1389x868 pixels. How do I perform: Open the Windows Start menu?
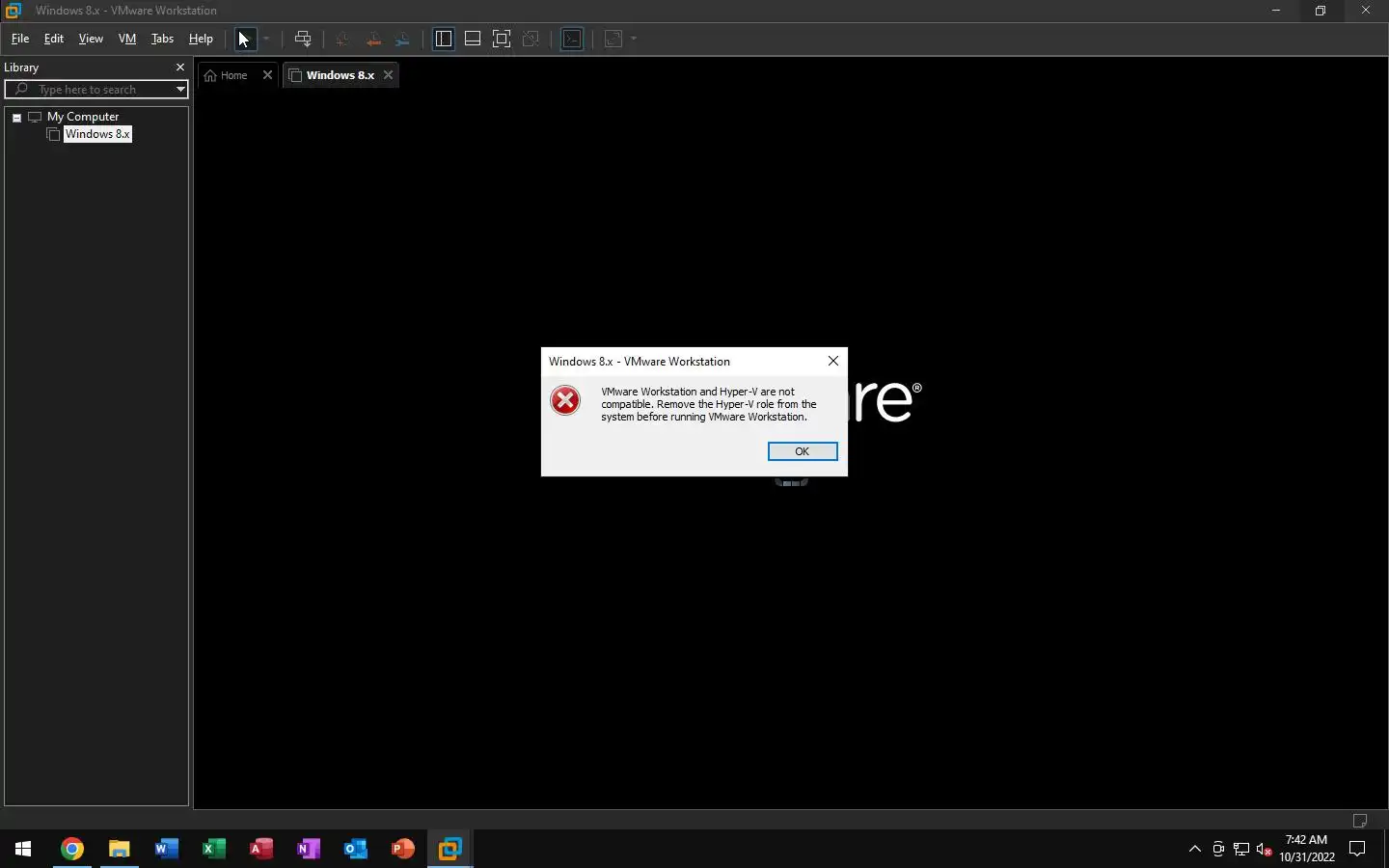(23, 849)
